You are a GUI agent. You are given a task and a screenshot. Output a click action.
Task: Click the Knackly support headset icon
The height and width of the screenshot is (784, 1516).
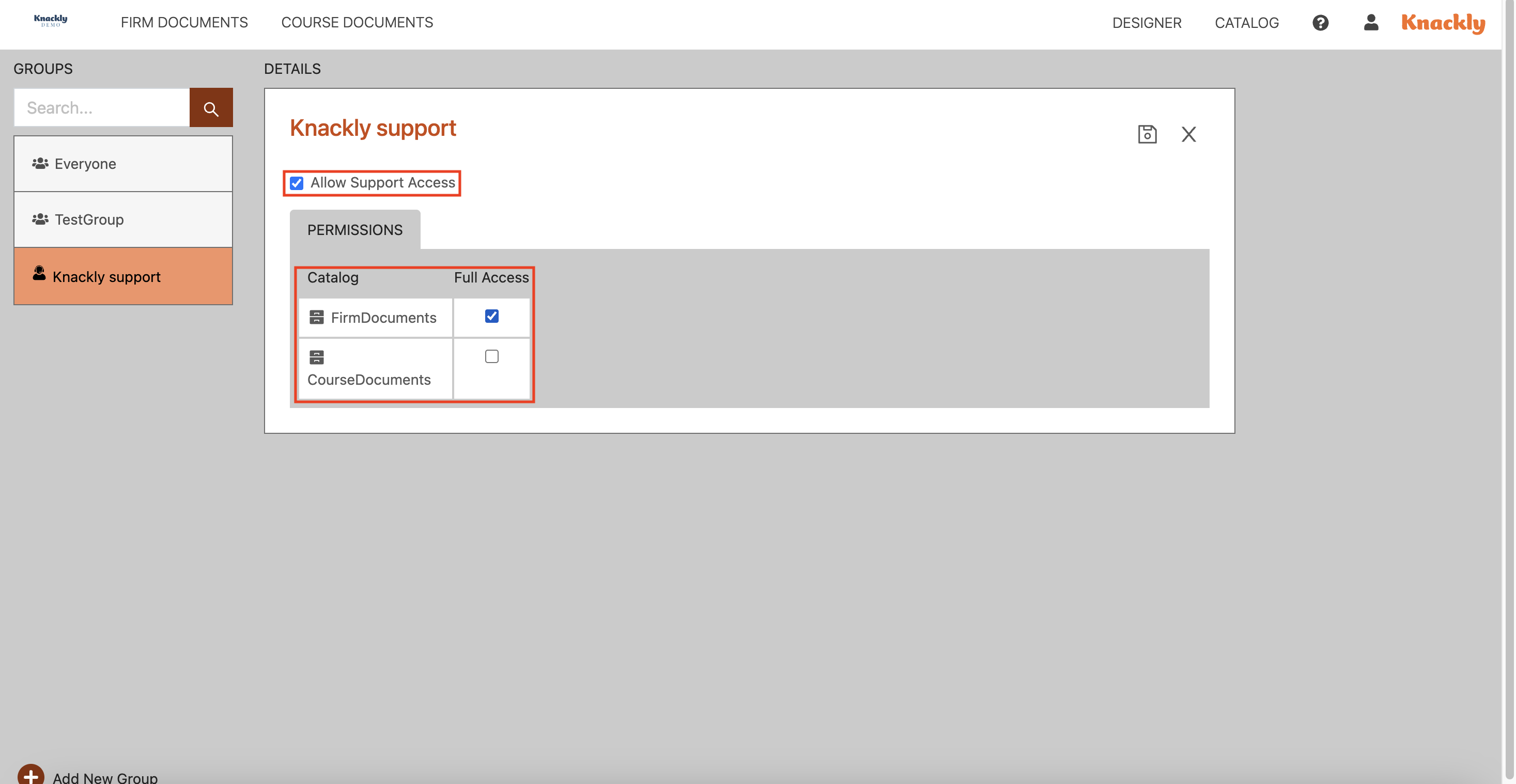[39, 274]
